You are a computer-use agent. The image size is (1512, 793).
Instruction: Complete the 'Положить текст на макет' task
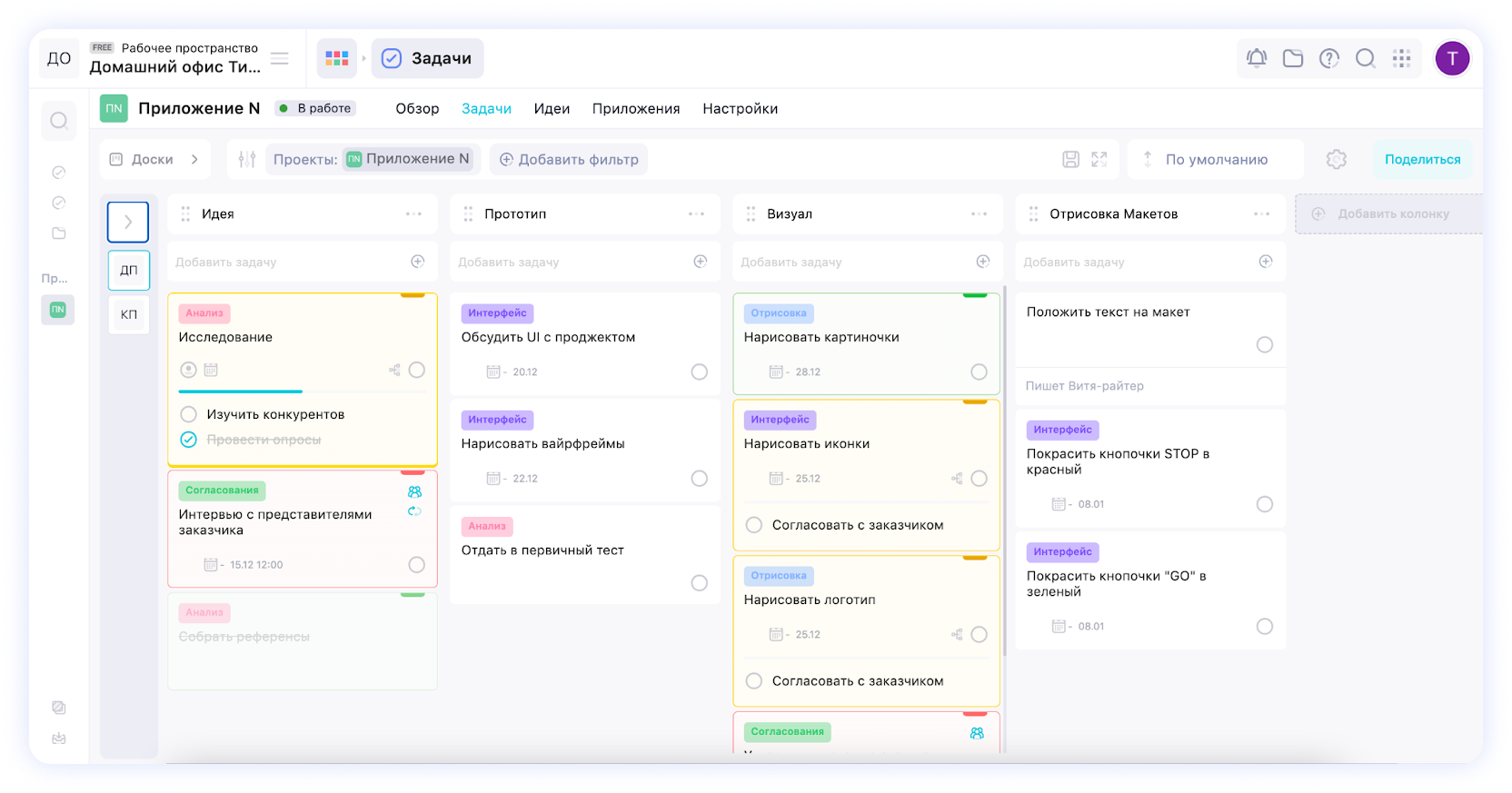(x=1264, y=345)
